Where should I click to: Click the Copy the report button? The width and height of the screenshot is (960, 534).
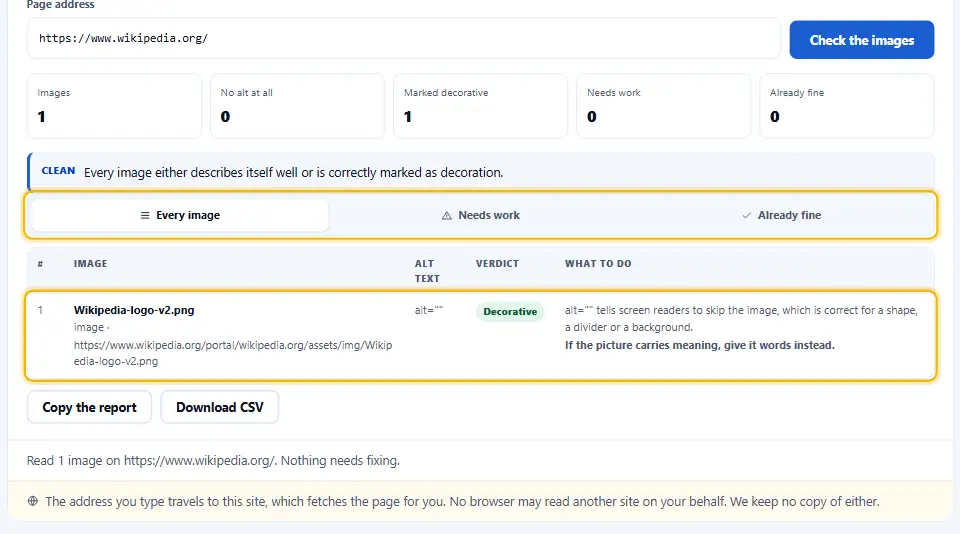89,407
